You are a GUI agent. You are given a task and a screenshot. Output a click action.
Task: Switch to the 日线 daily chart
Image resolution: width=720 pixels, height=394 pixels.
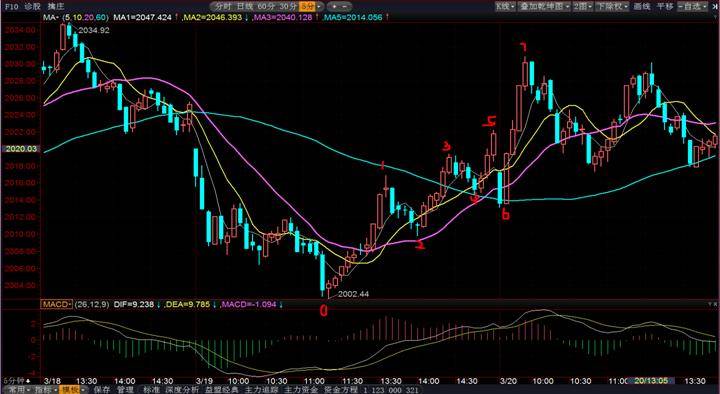tap(245, 6)
